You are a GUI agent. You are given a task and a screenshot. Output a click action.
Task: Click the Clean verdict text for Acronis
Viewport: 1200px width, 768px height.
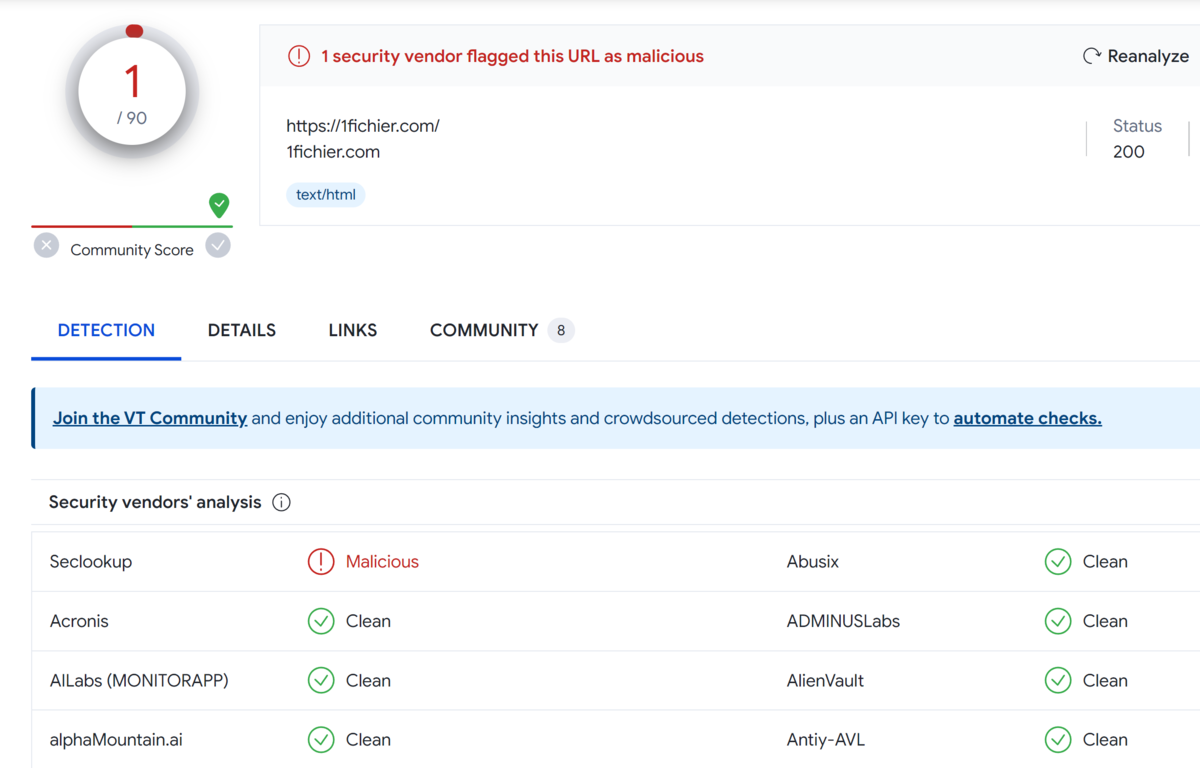pyautogui.click(x=368, y=621)
